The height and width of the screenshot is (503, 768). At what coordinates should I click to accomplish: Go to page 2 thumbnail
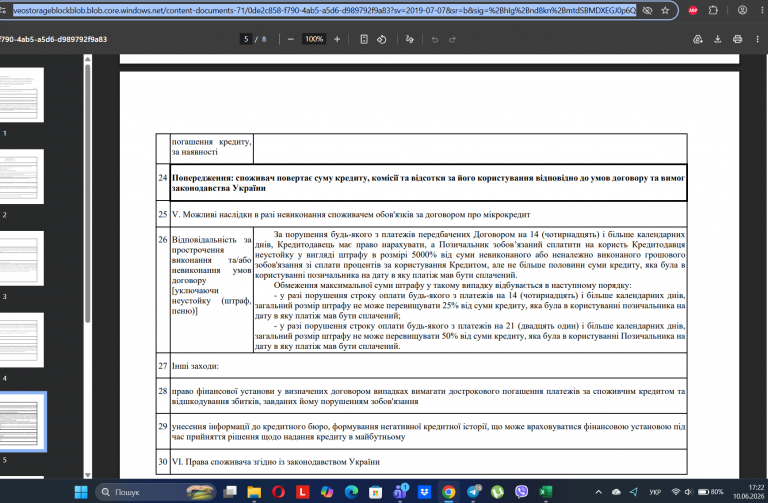pyautogui.click(x=20, y=176)
